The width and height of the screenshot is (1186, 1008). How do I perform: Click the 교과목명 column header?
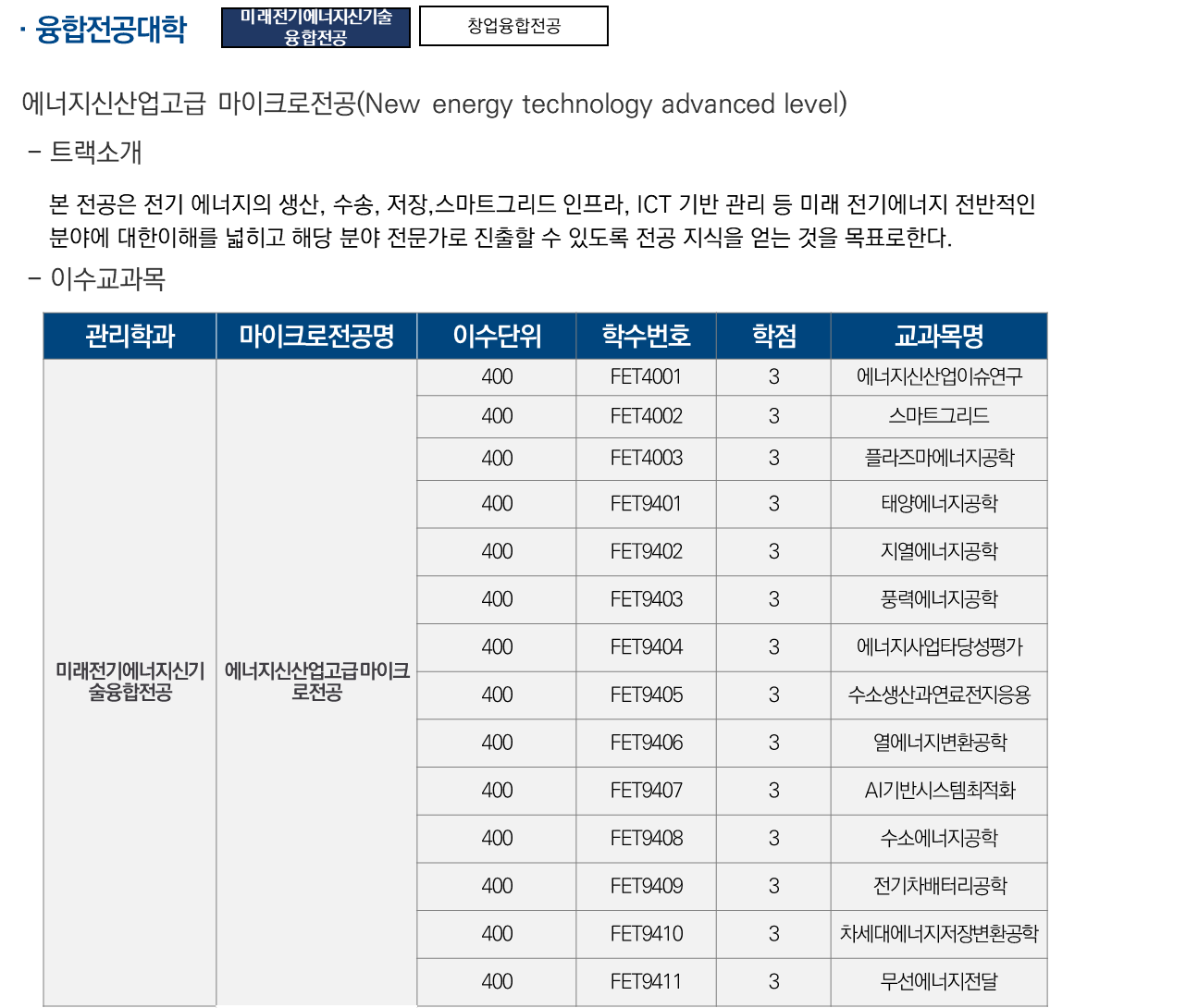[939, 336]
